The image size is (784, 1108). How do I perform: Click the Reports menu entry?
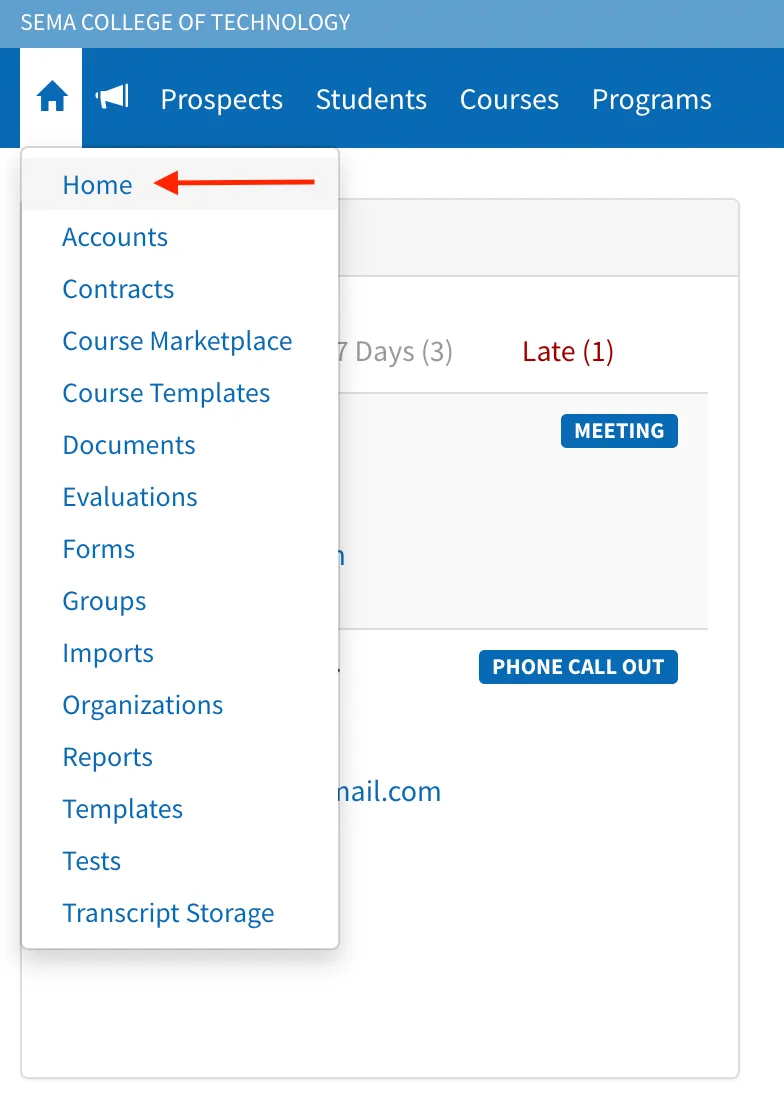(107, 757)
